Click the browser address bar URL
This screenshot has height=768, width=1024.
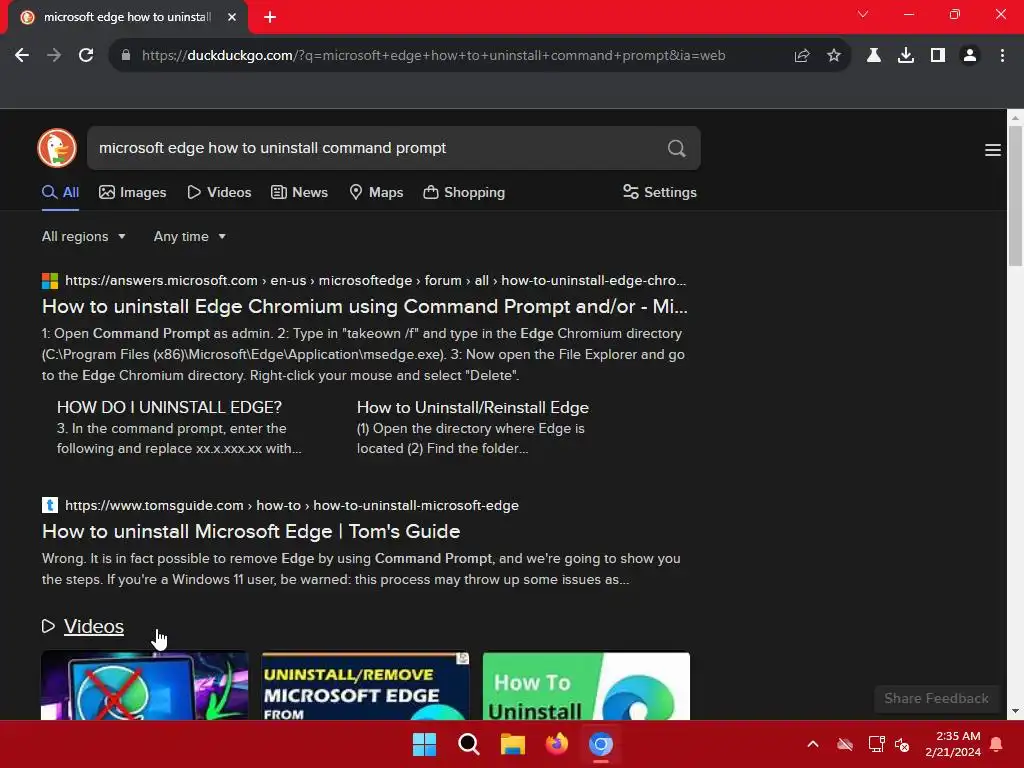click(x=434, y=56)
